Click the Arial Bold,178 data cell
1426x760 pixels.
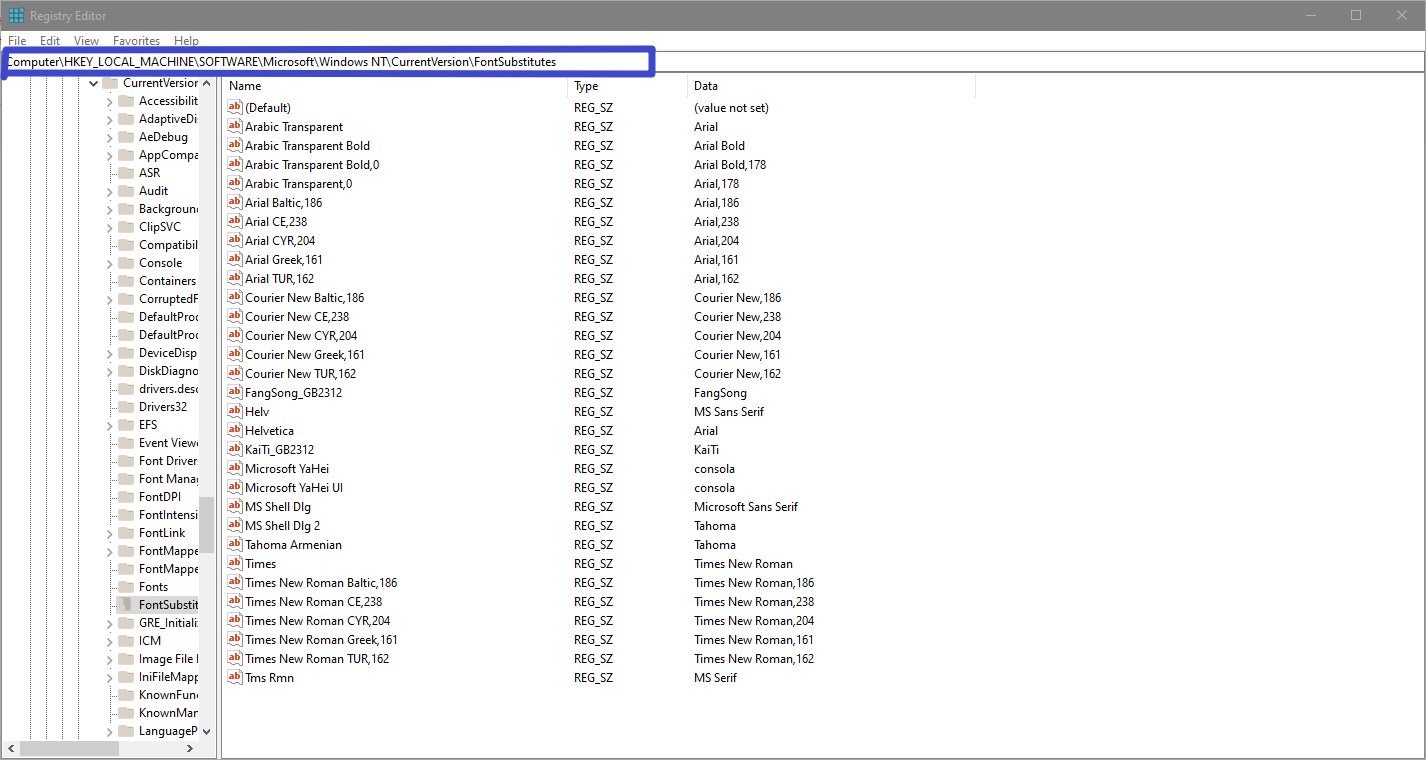click(x=730, y=164)
